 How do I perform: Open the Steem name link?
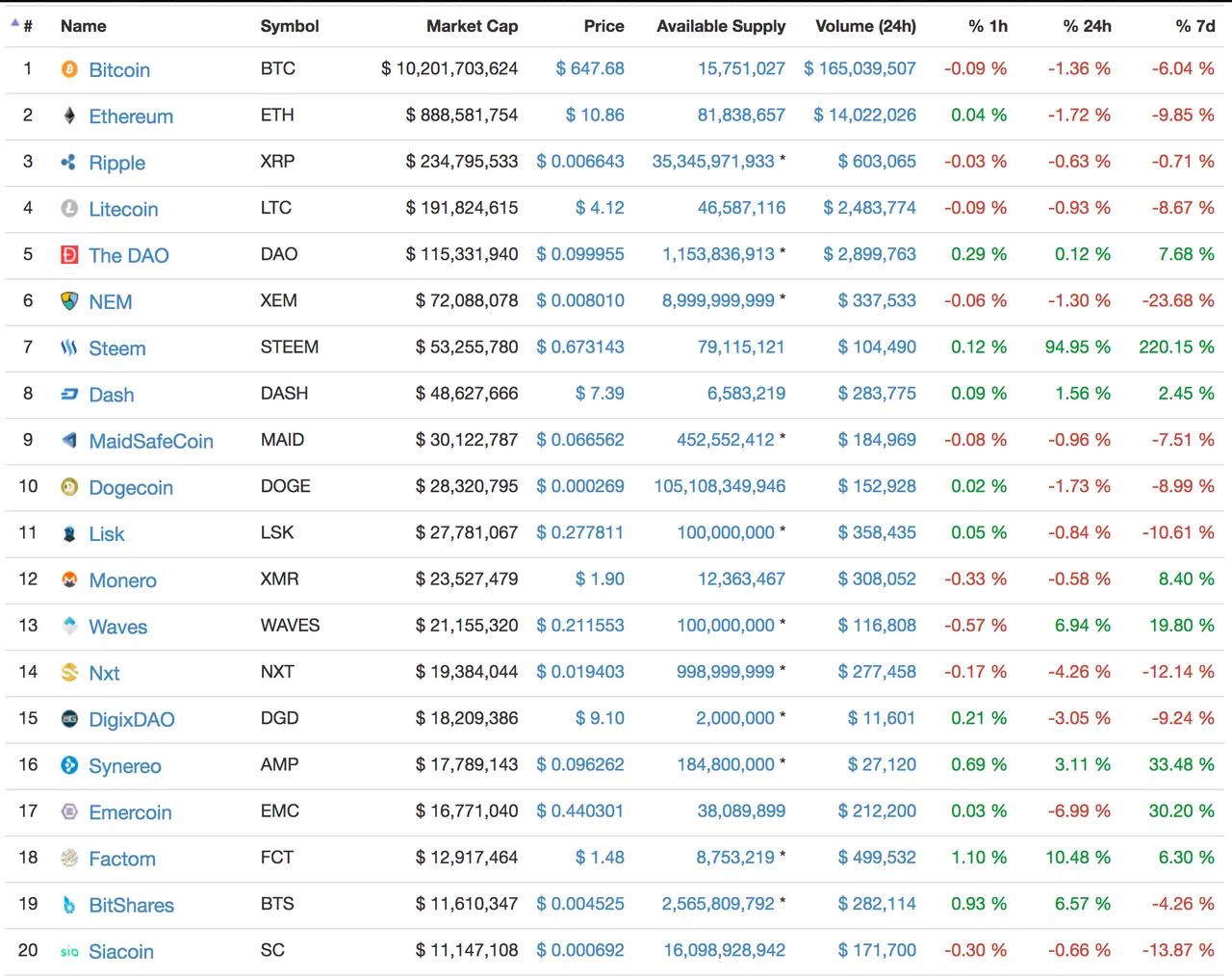coord(117,348)
